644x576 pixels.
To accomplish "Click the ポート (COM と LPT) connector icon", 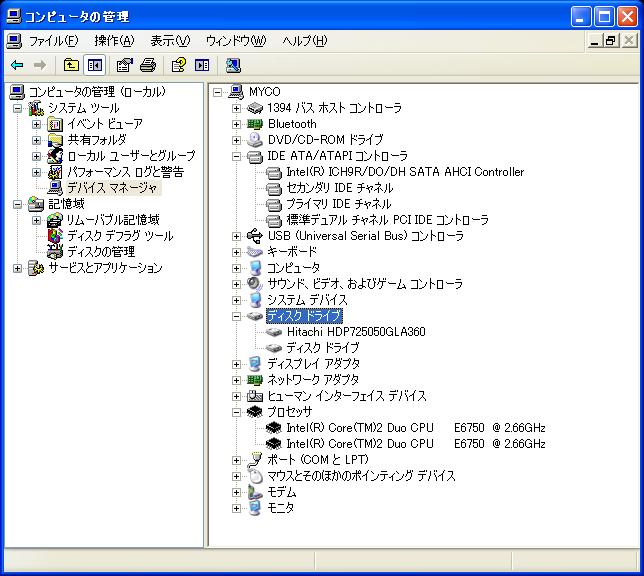I will [x=255, y=460].
